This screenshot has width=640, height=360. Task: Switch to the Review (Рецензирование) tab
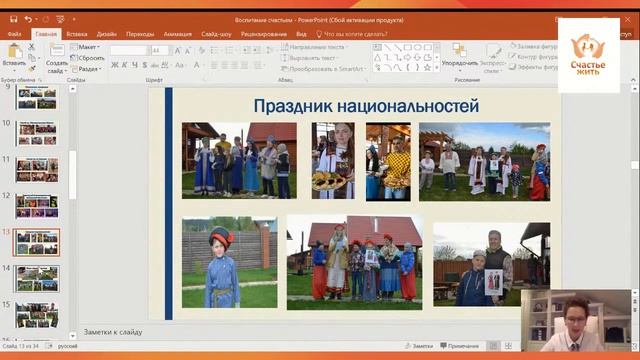pyautogui.click(x=264, y=34)
